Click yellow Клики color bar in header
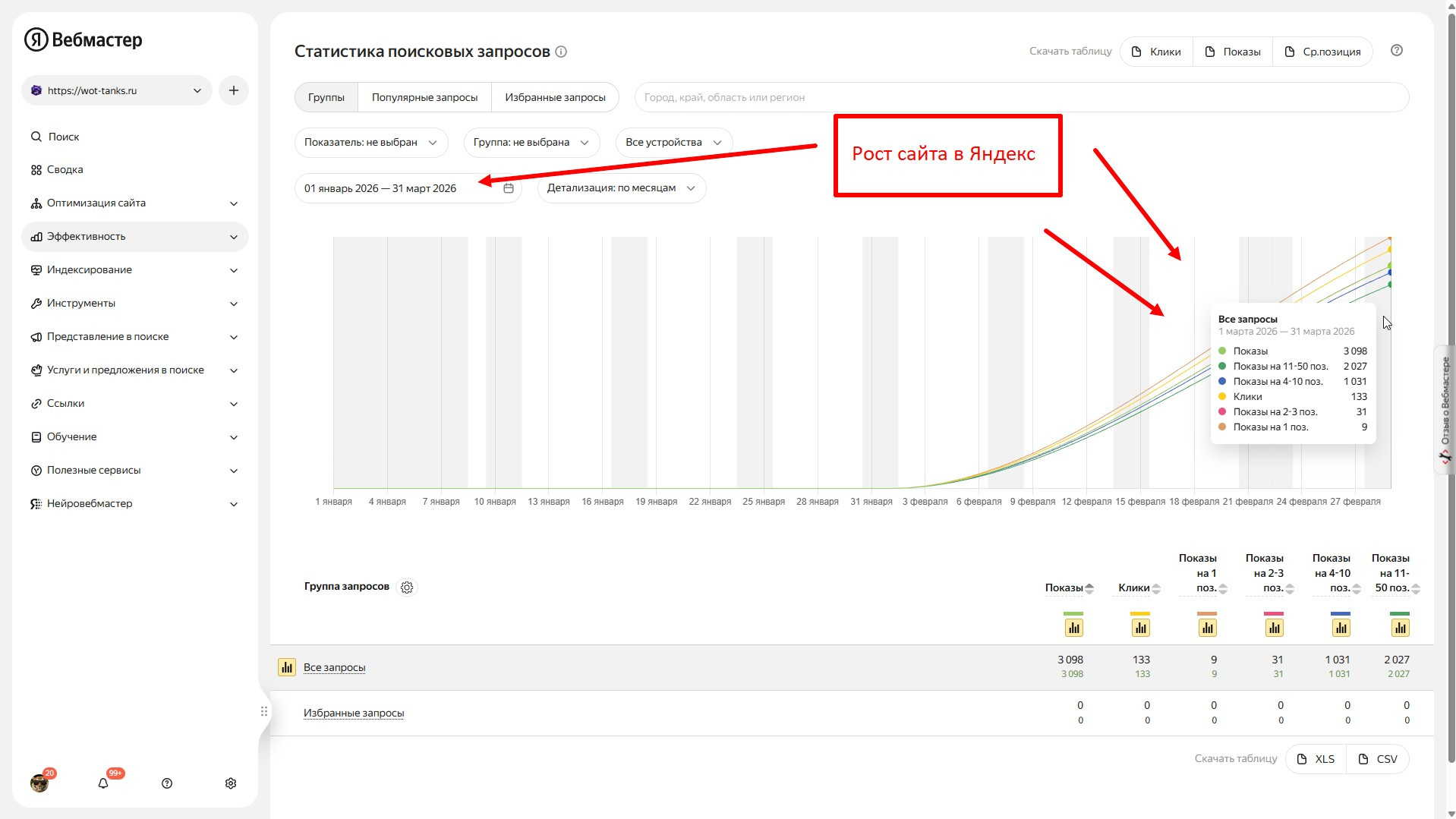 [1140, 613]
